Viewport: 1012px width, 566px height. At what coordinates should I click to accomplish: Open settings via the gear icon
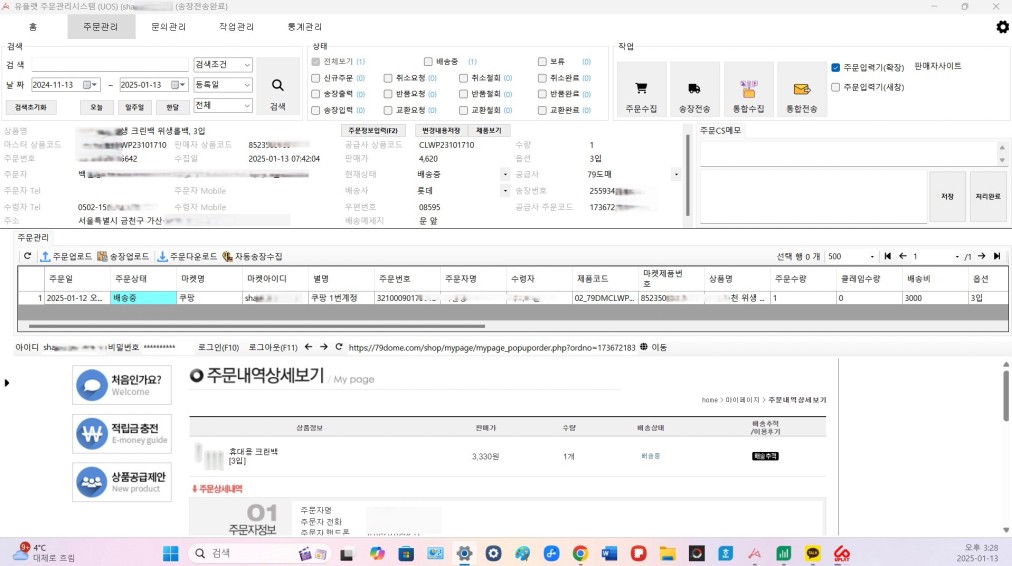[x=1002, y=27]
